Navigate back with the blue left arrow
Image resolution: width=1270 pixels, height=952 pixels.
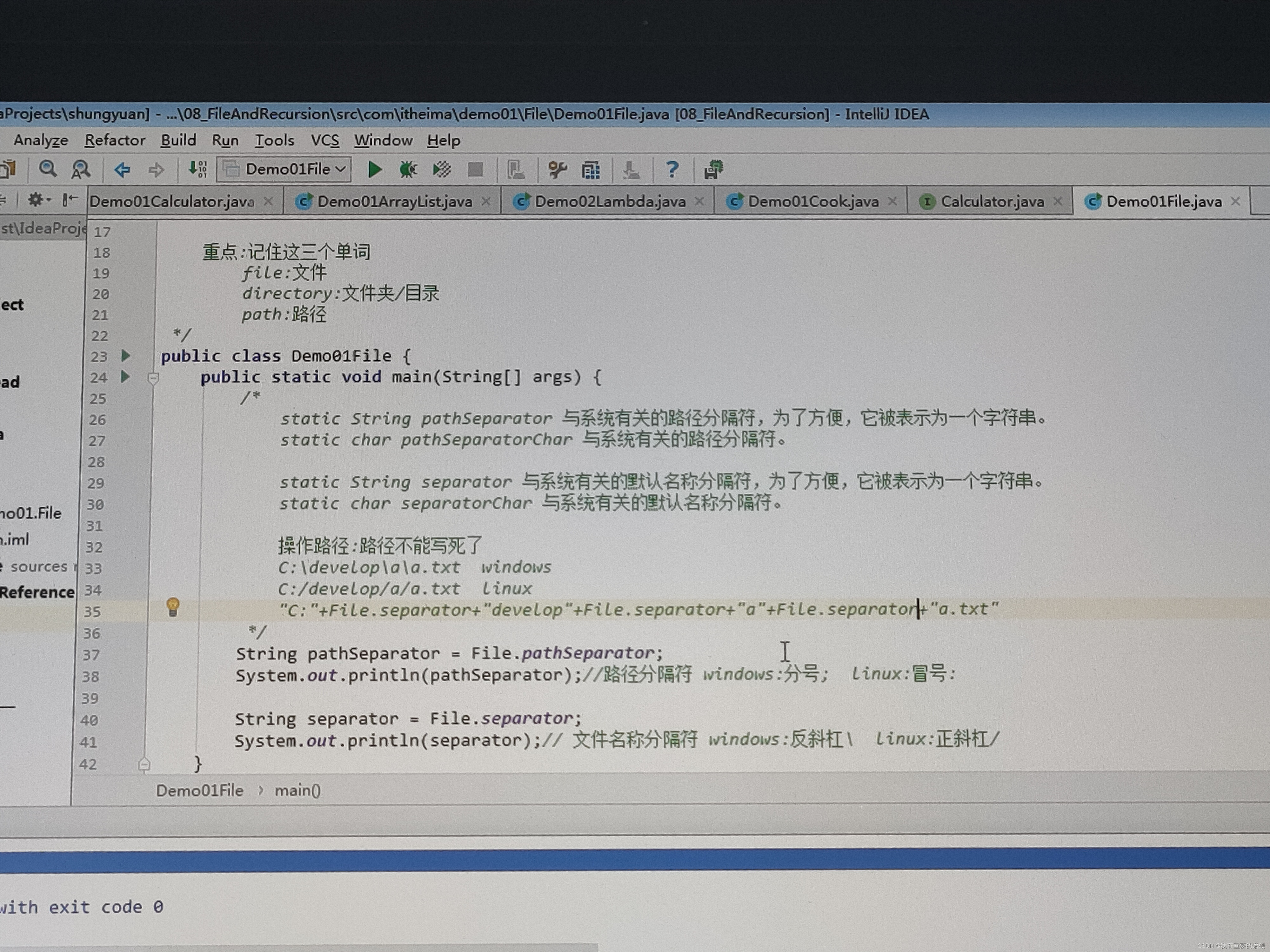(x=122, y=169)
